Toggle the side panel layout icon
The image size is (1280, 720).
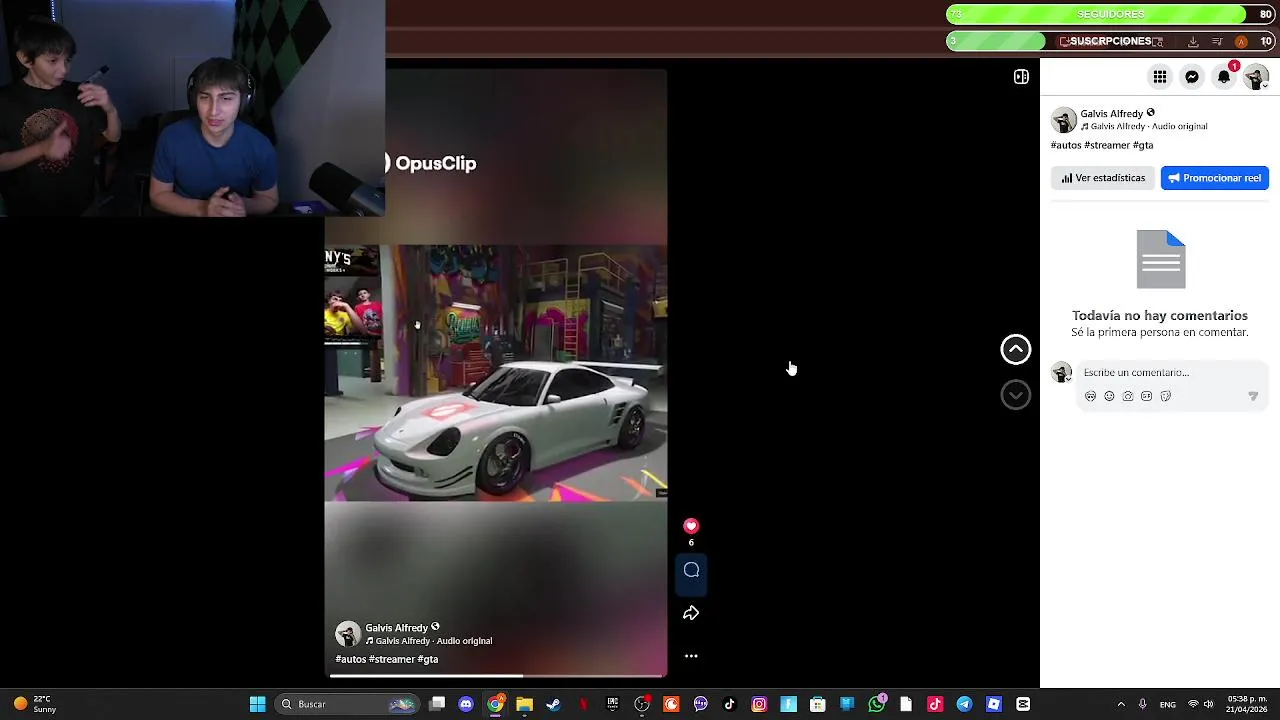1021,77
